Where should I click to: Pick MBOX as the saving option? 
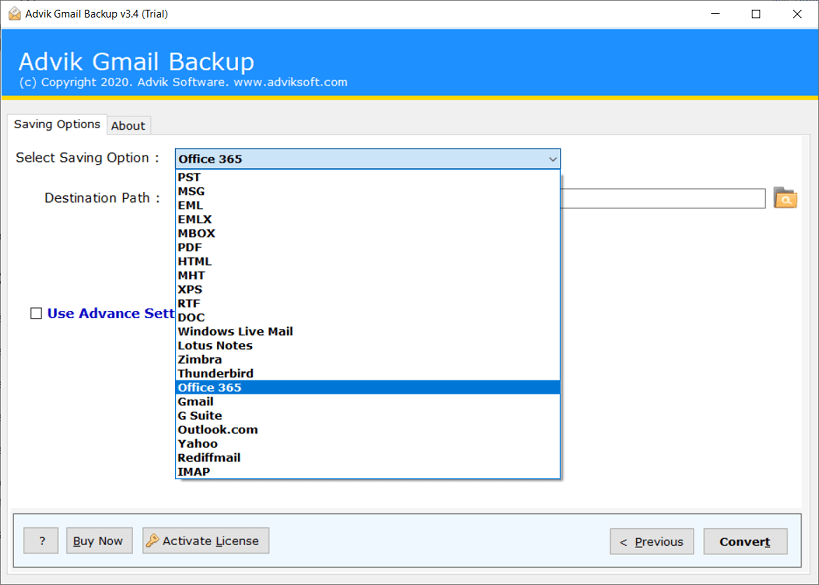368,233
